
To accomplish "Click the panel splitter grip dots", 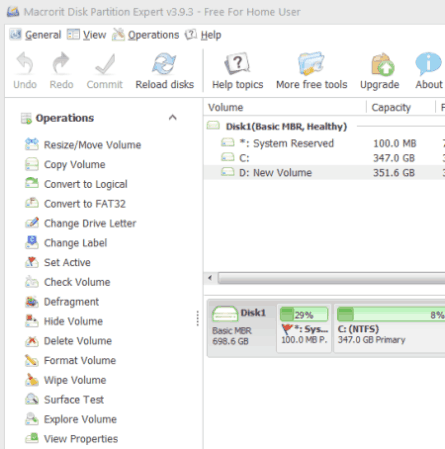I will [x=198, y=318].
